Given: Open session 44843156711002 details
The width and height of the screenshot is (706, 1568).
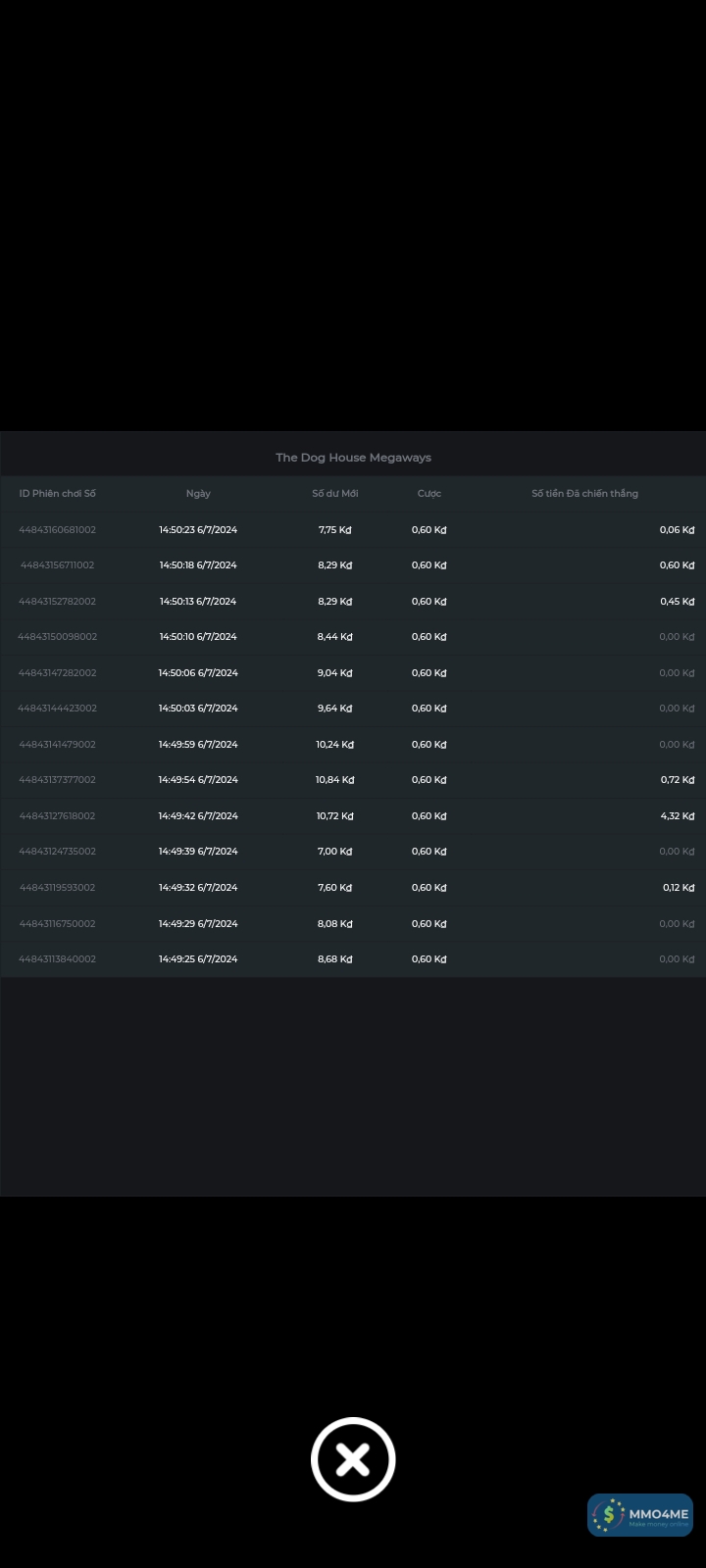Looking at the screenshot, I should (x=58, y=565).
